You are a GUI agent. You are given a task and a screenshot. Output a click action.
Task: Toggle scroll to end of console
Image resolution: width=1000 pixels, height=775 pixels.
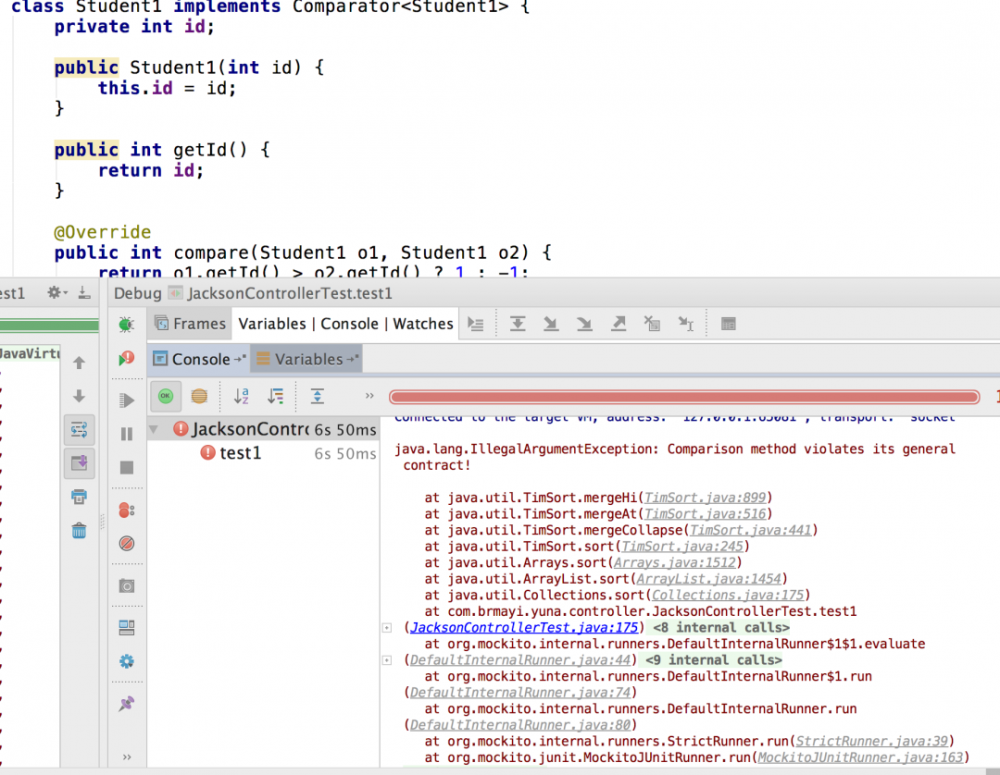(79, 463)
